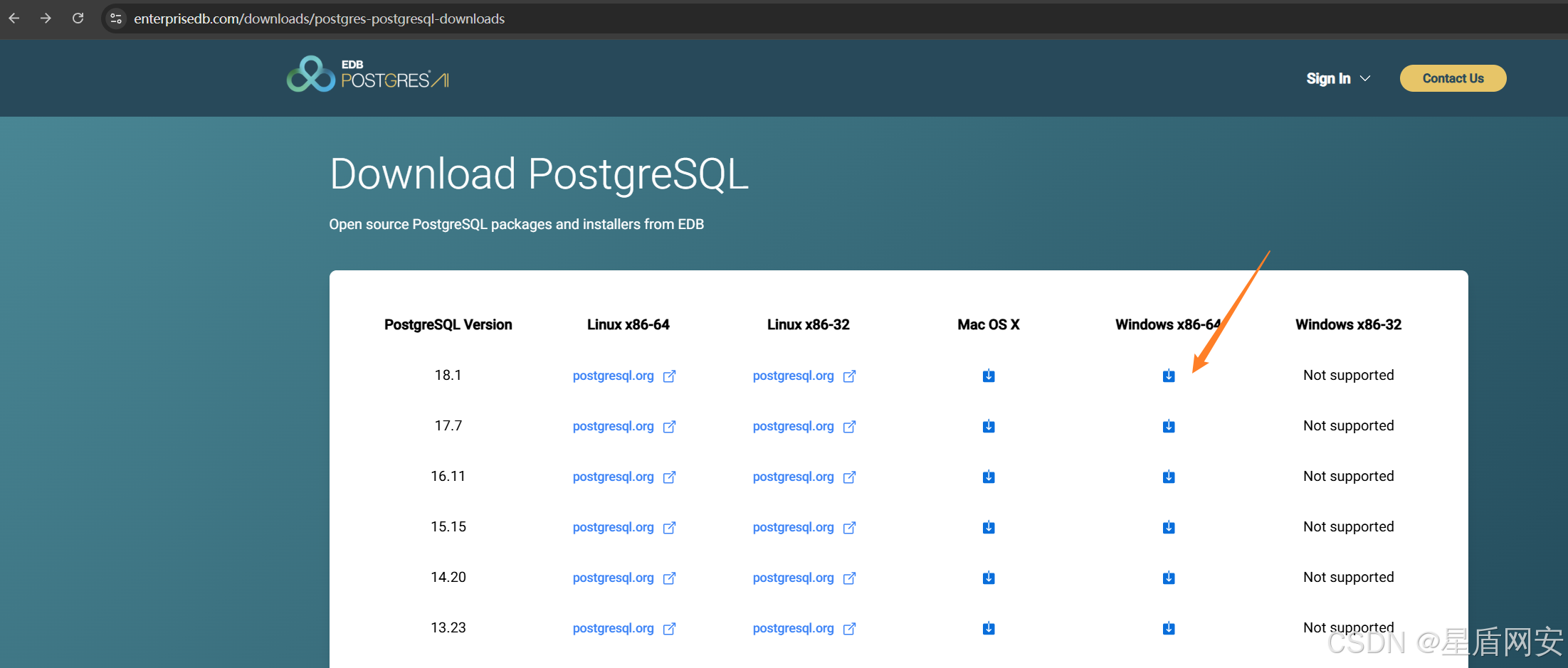This screenshot has width=1568, height=668.
Task: Go forward in browser history
Action: point(46,18)
